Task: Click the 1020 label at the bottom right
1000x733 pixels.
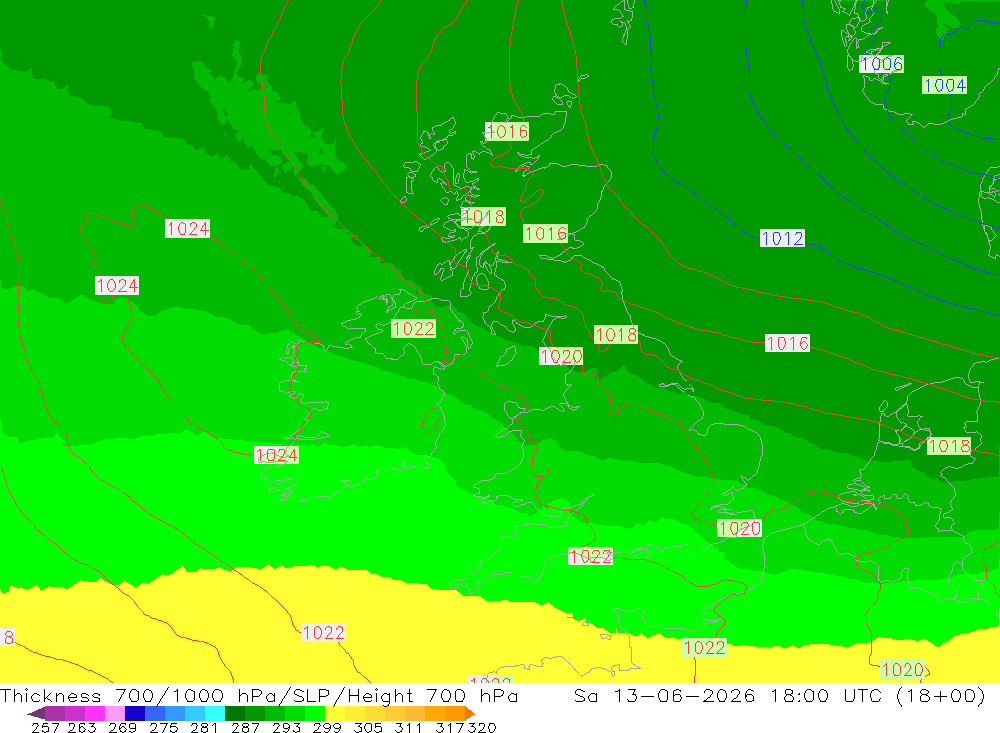Action: pos(902,669)
